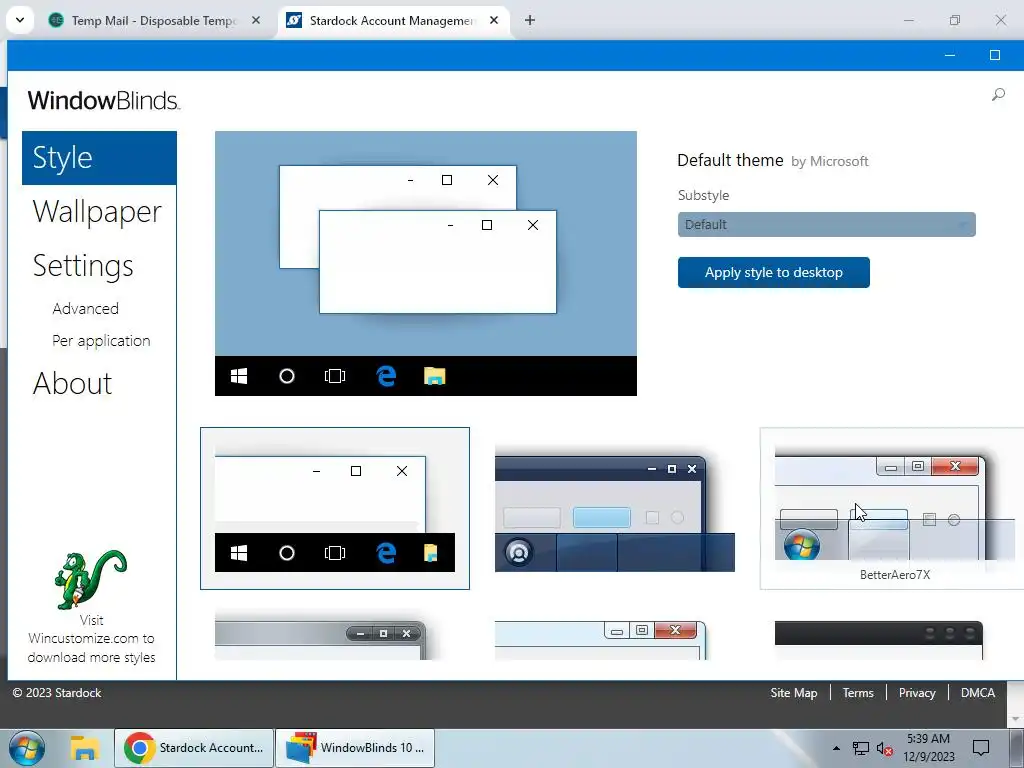Open the Windows Start orb
This screenshot has width=1024, height=768.
point(27,748)
